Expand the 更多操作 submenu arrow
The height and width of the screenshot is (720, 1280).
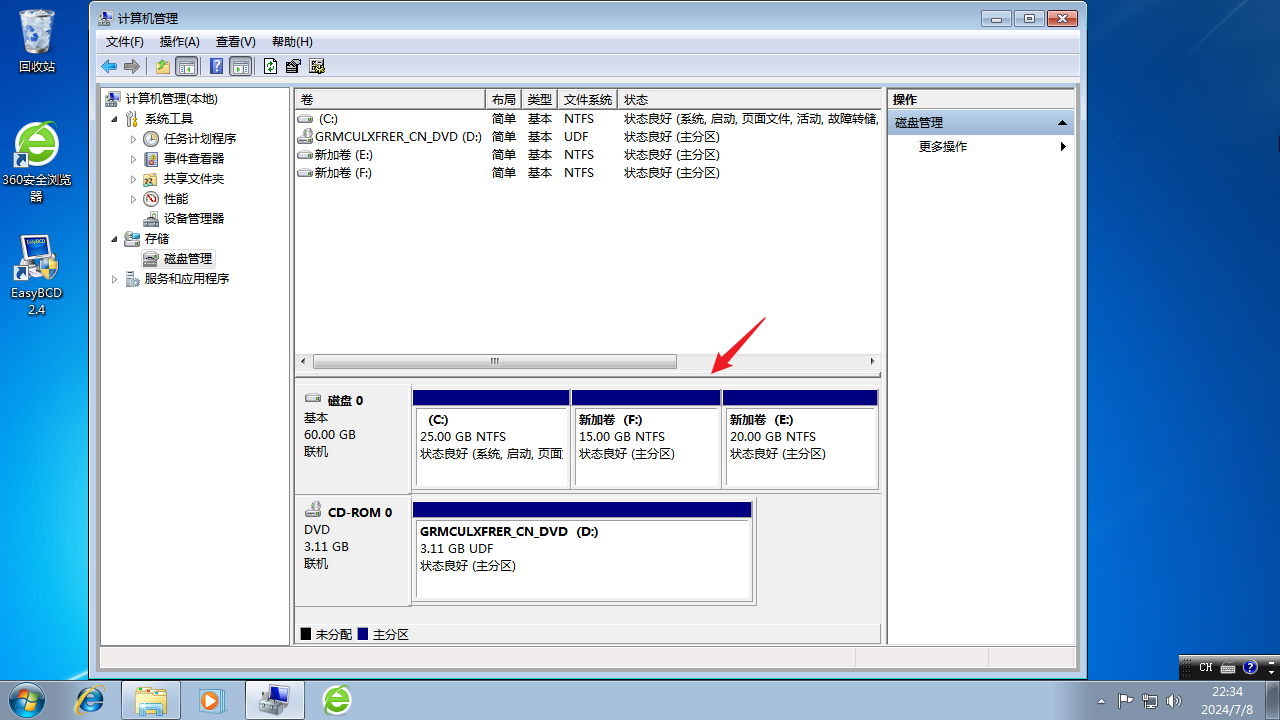(x=1063, y=147)
